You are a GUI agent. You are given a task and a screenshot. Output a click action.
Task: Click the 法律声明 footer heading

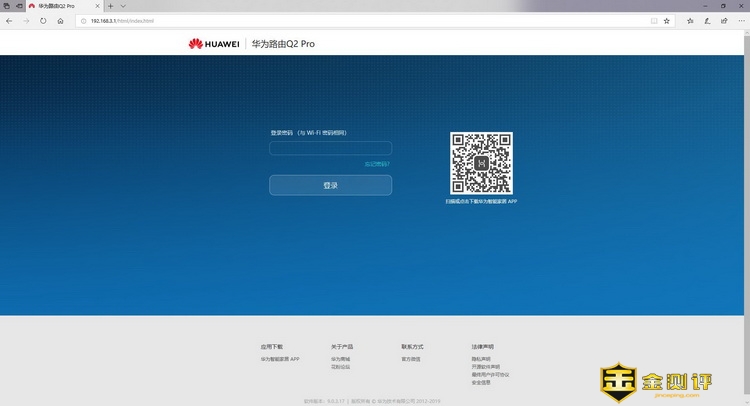click(x=482, y=347)
